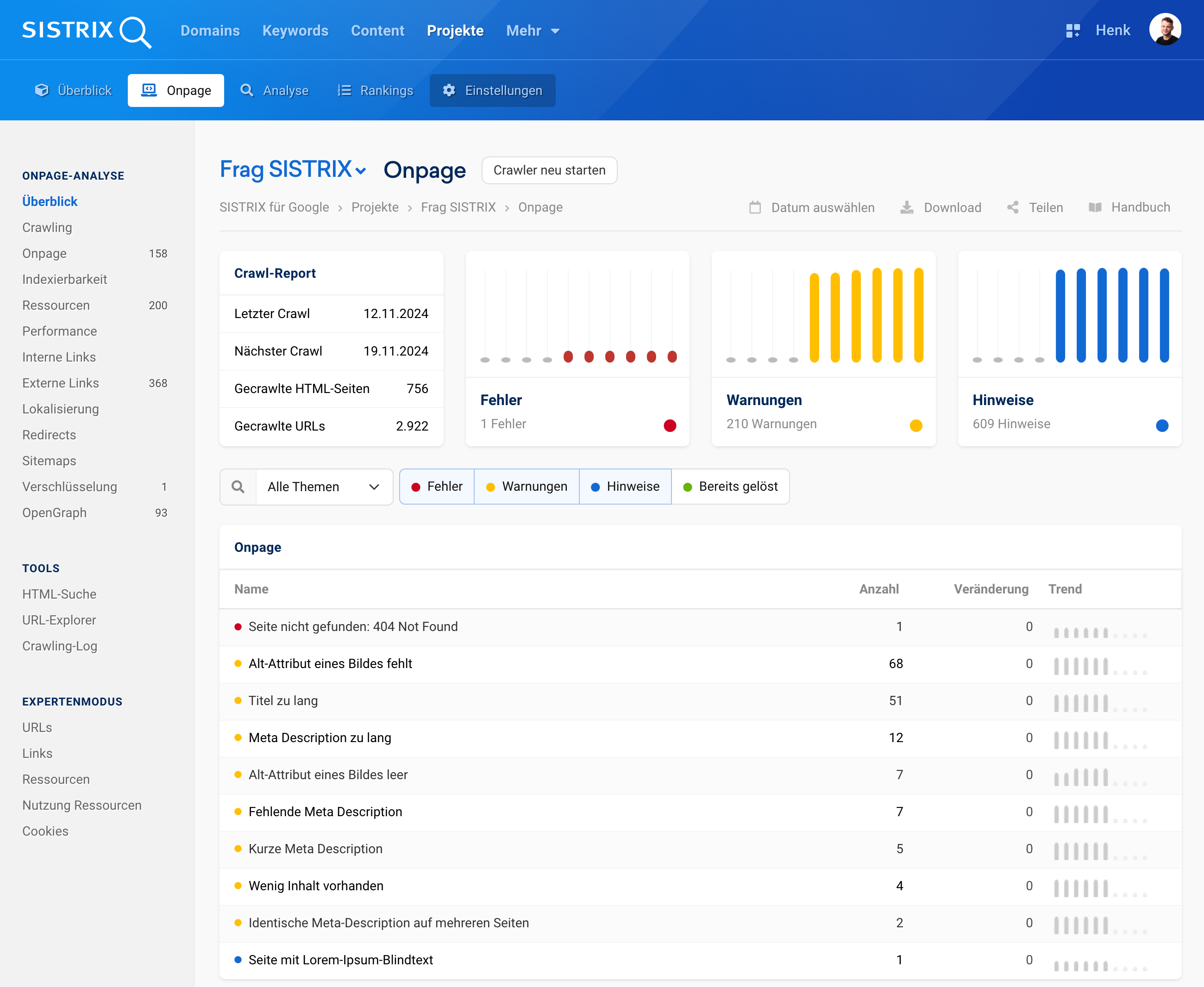This screenshot has width=1204, height=987.
Task: Open the Content menu
Action: tap(377, 31)
